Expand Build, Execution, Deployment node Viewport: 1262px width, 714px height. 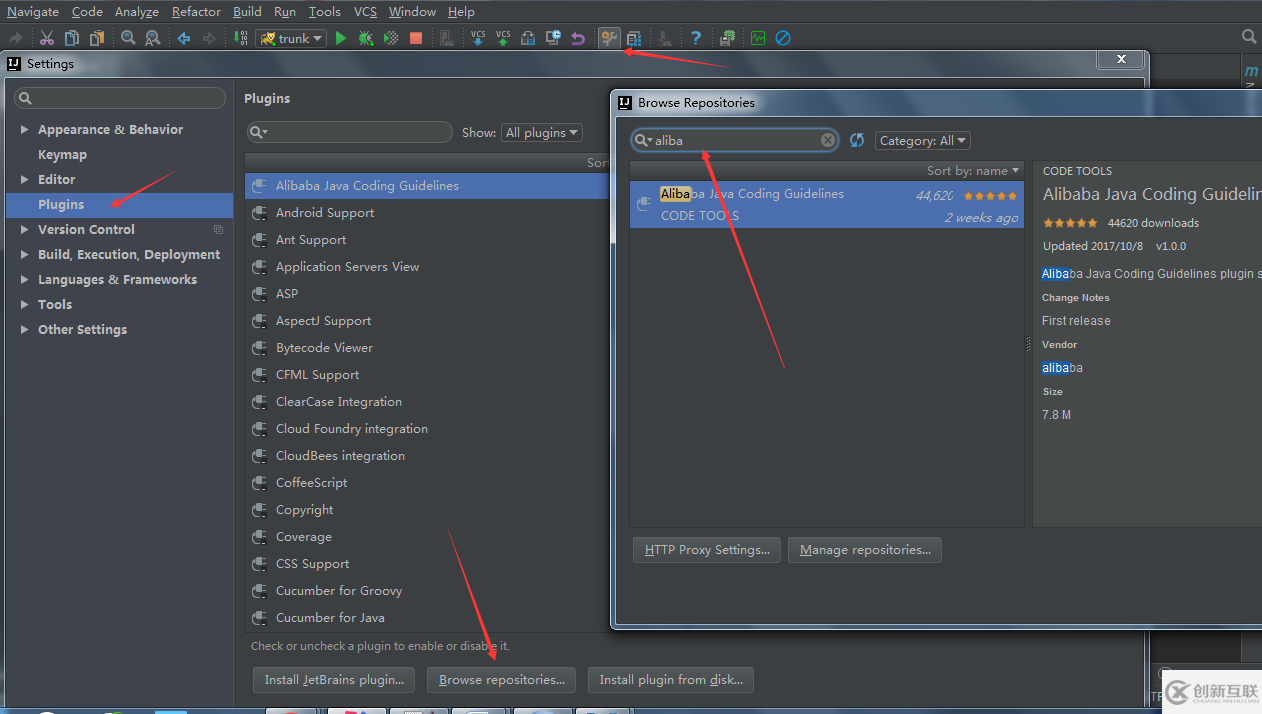(x=25, y=255)
